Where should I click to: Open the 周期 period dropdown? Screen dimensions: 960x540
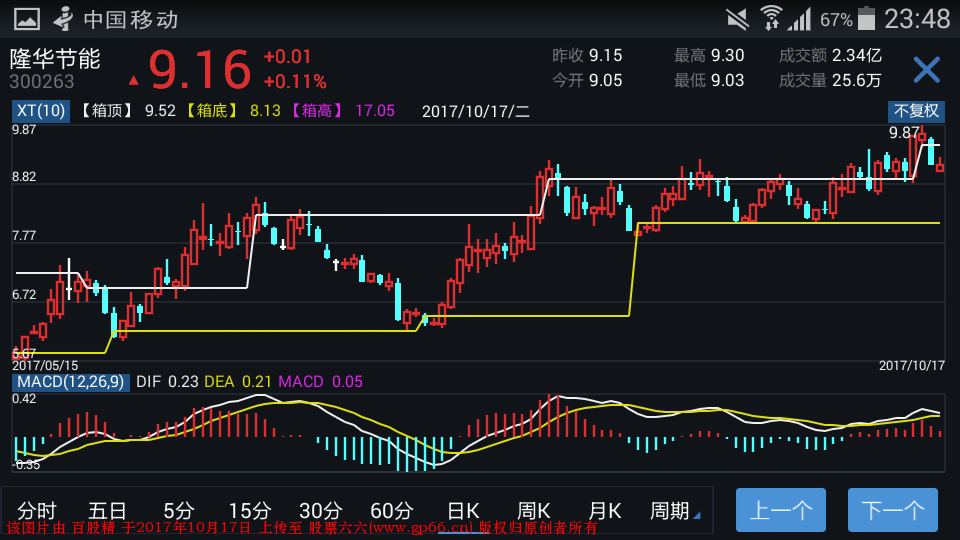coord(674,511)
